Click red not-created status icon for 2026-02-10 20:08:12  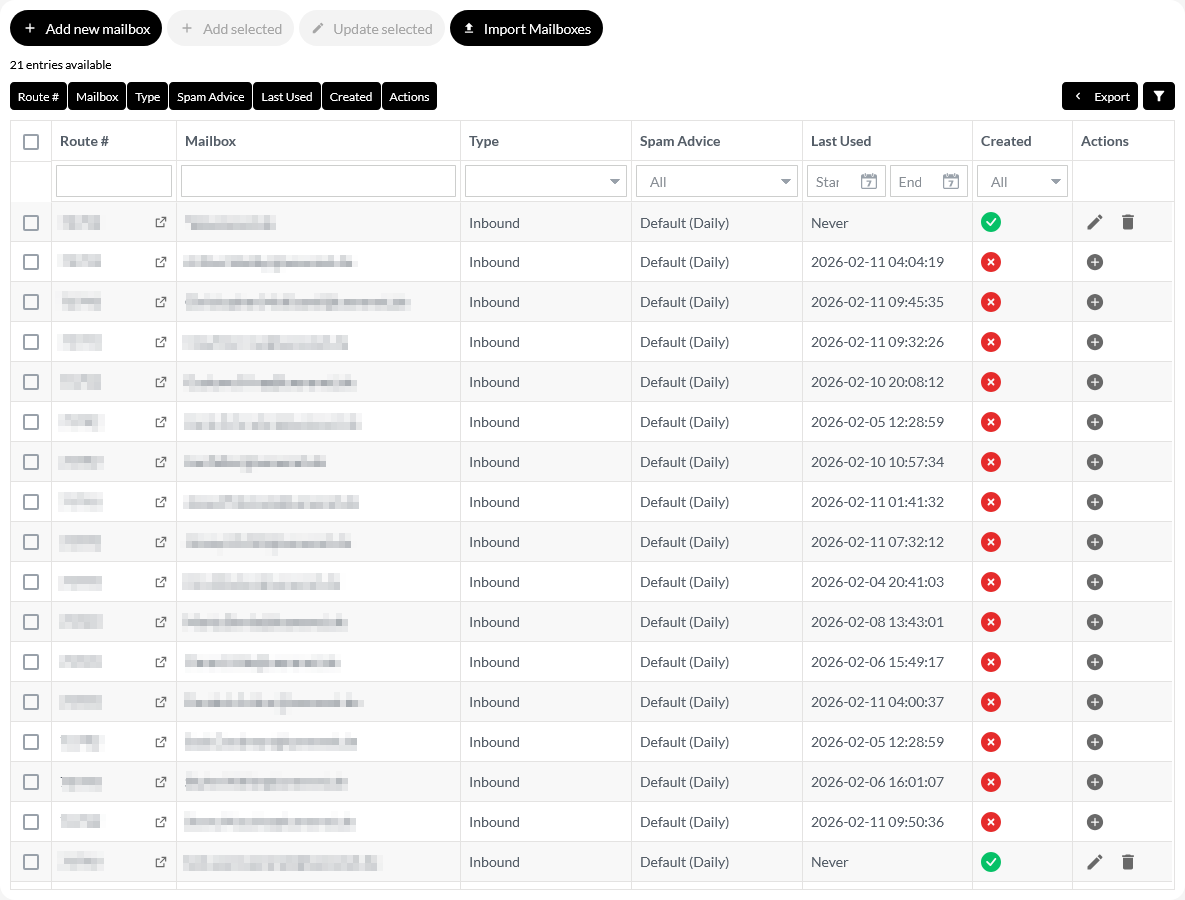(991, 382)
